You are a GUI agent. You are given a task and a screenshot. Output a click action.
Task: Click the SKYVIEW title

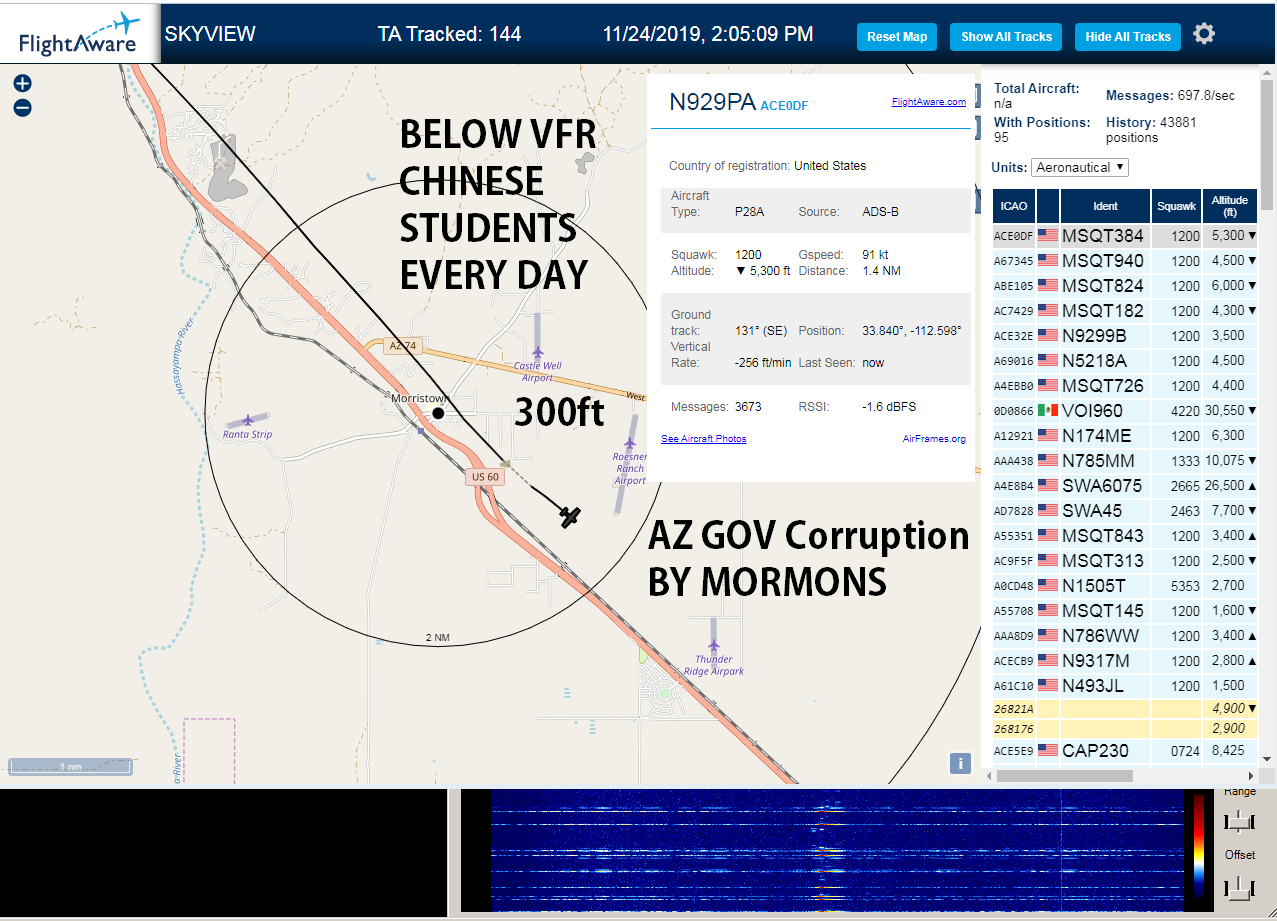tap(210, 34)
